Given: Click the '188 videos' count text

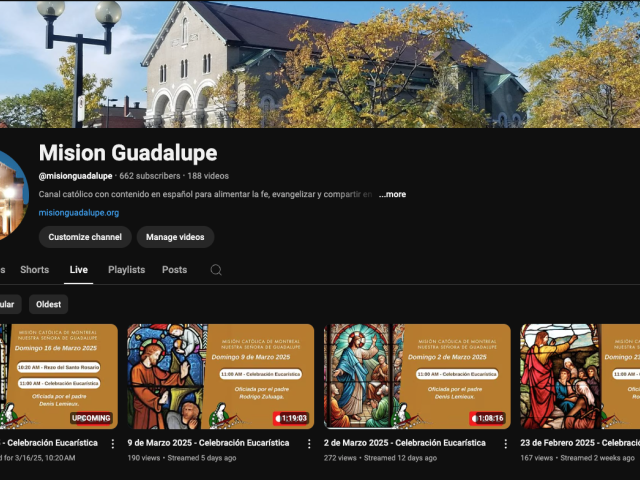Looking at the screenshot, I should point(208,176).
